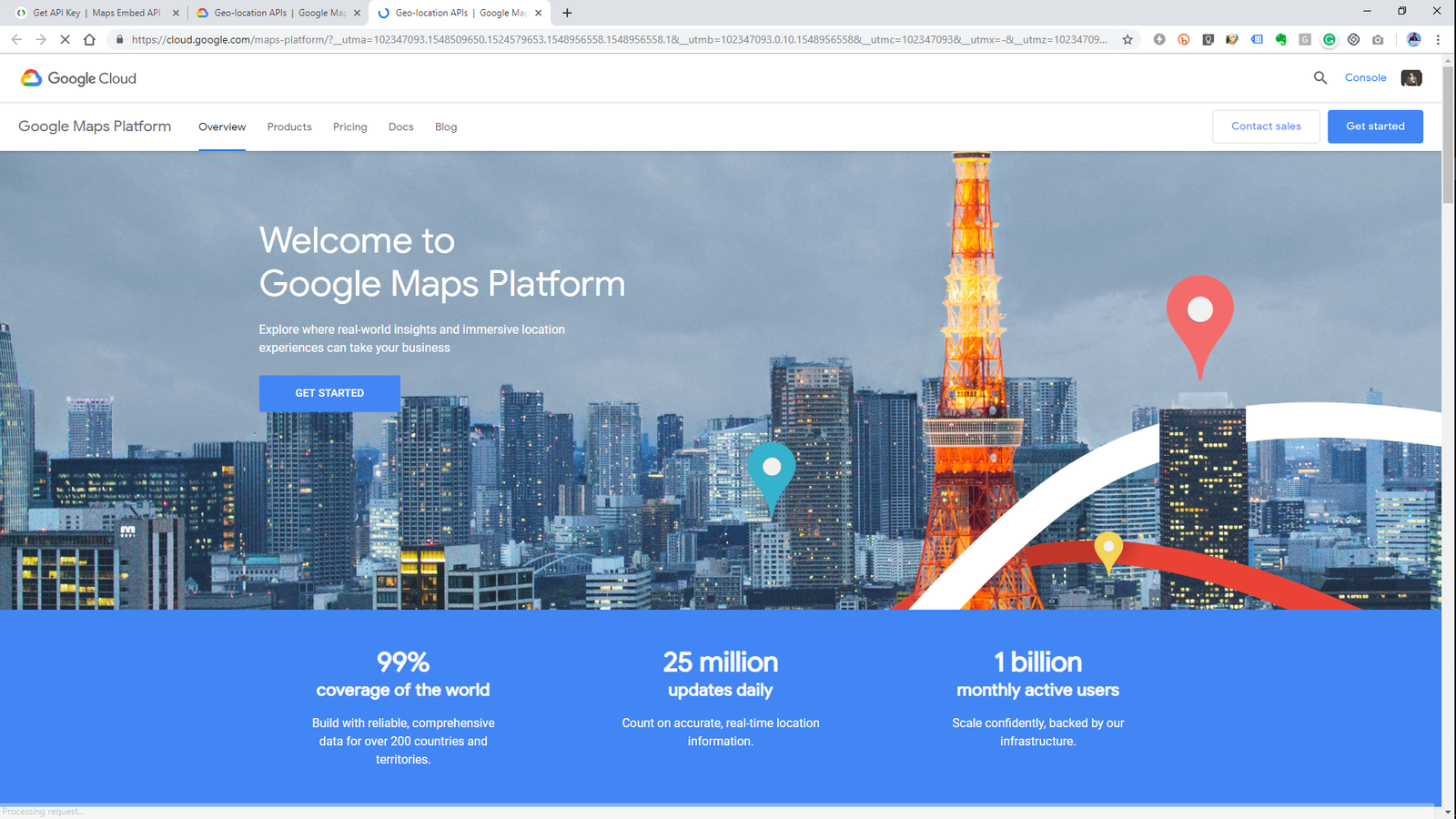Click the Contact sales button

[1266, 126]
